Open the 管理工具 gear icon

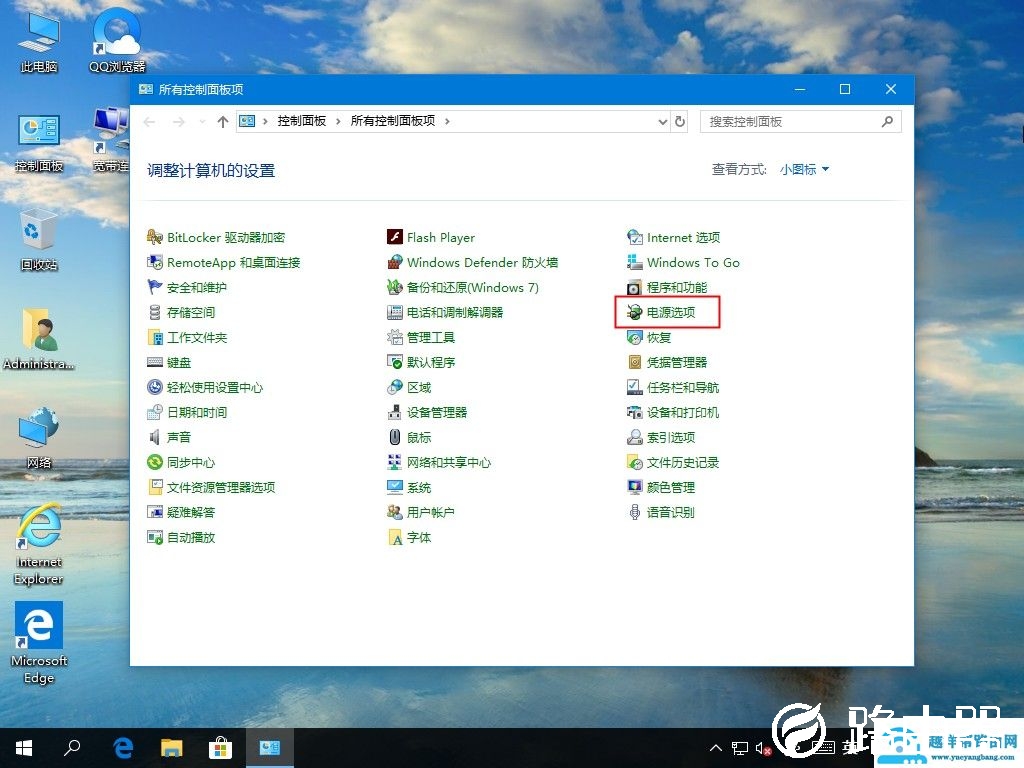(394, 338)
